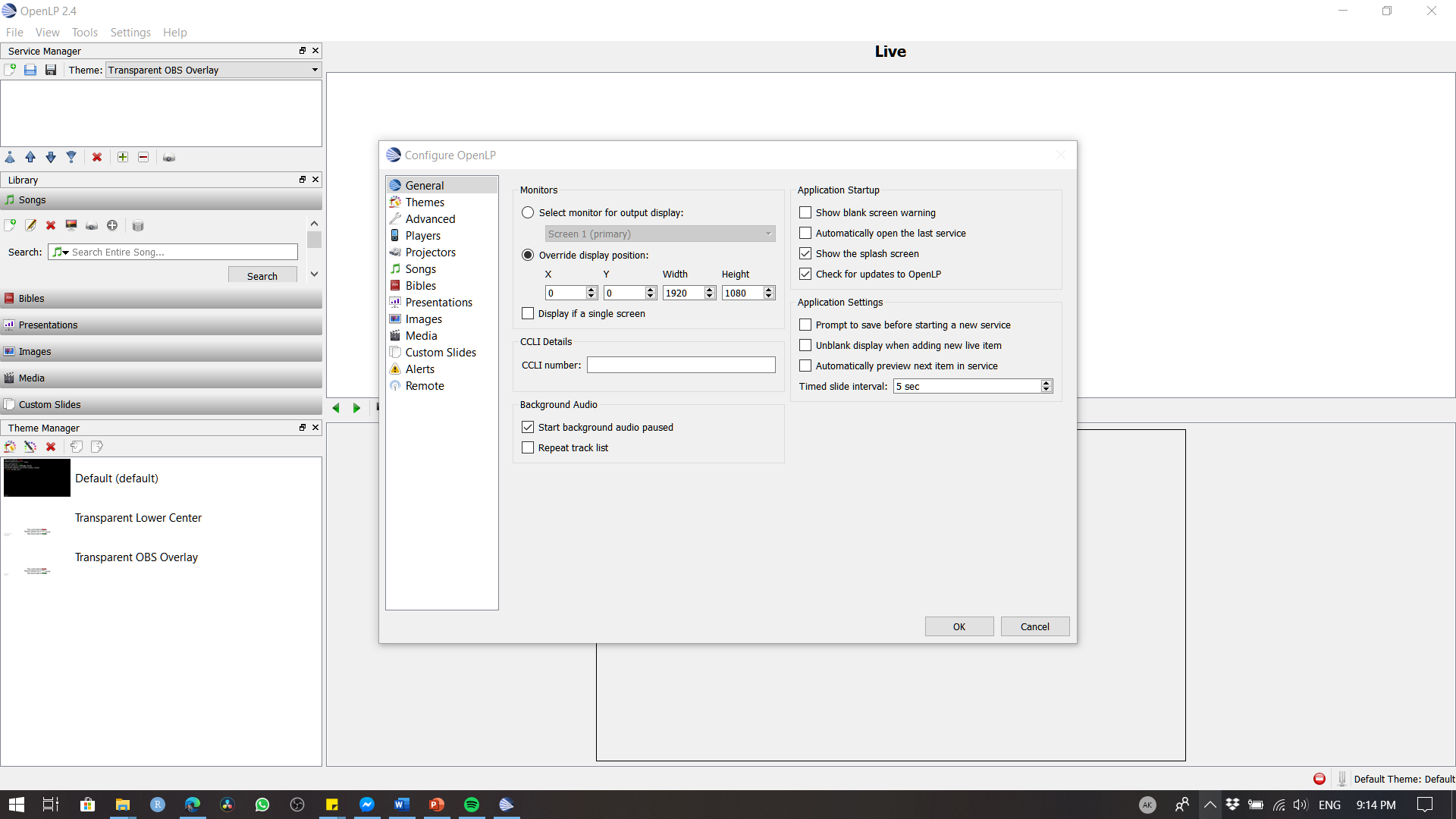Add a new song in the Songs library
Screen dimensions: 1456x819
[10, 225]
